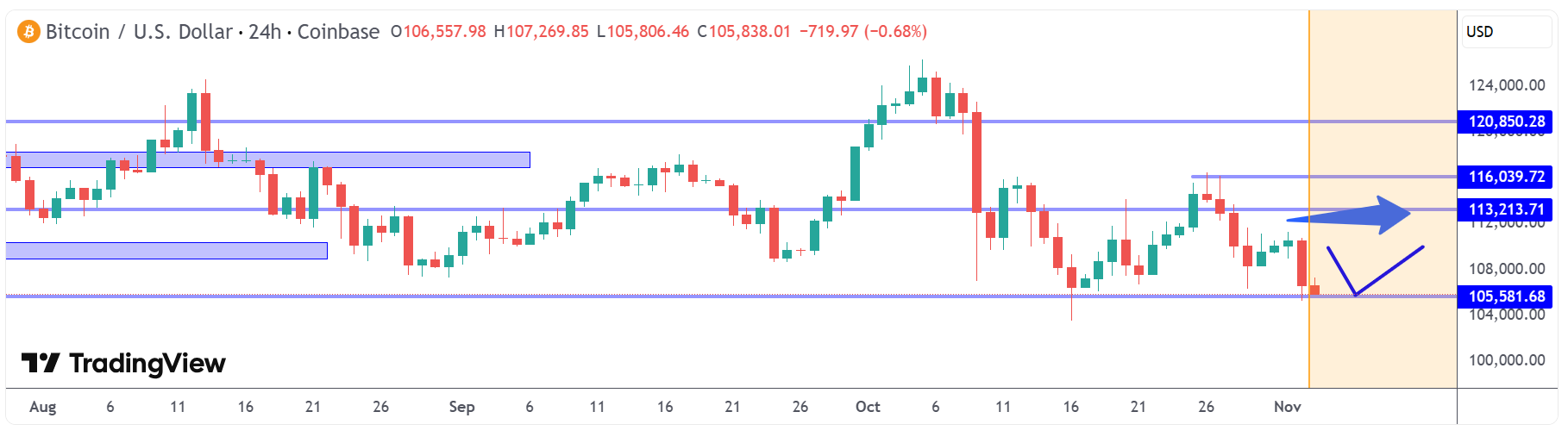Click the 105,581.68 price label
The width and height of the screenshot is (1568, 443).
[x=1506, y=296]
